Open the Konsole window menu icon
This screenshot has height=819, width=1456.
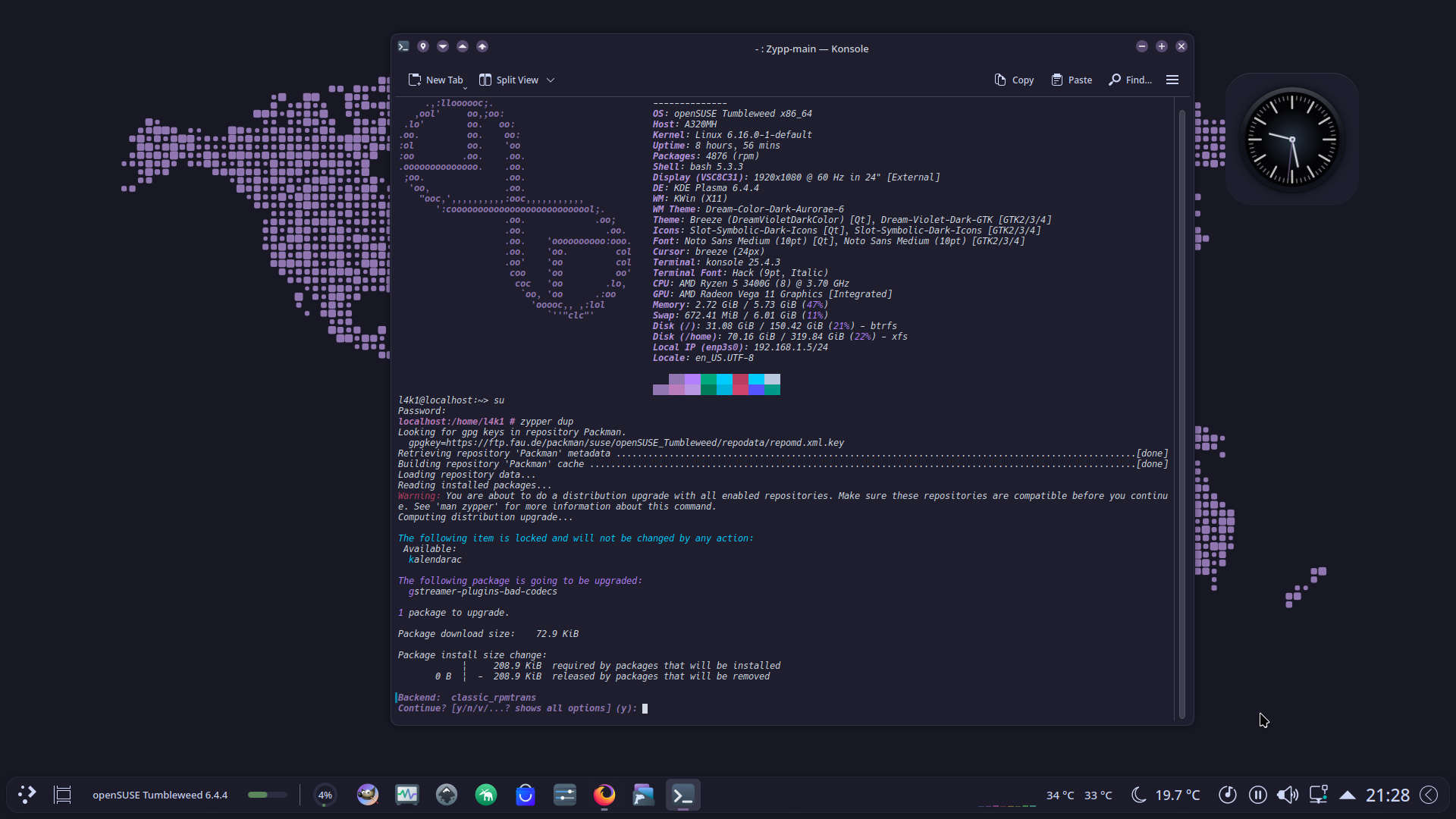tap(403, 47)
